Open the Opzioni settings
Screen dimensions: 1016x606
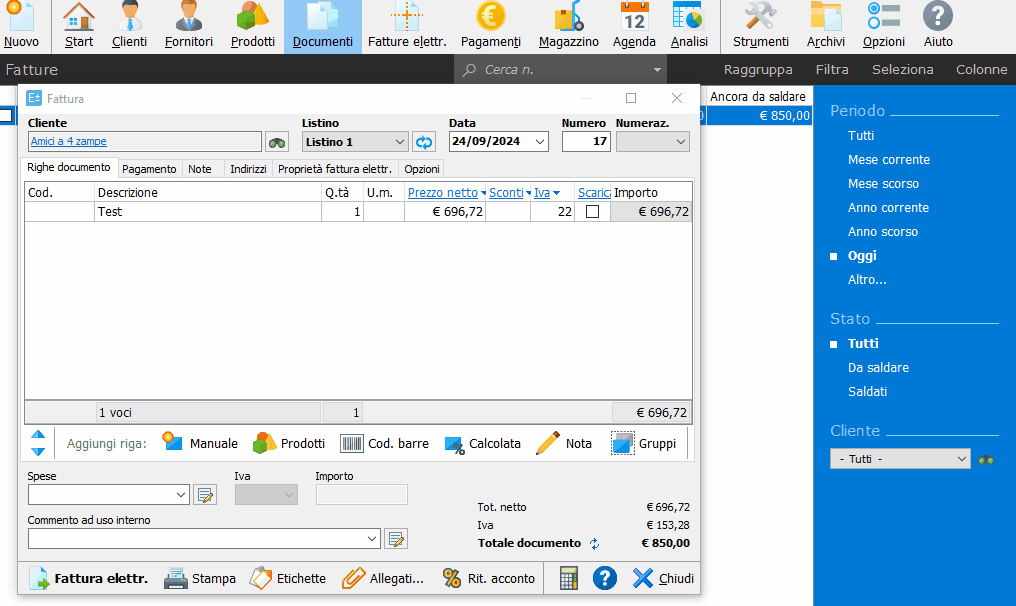(883, 26)
